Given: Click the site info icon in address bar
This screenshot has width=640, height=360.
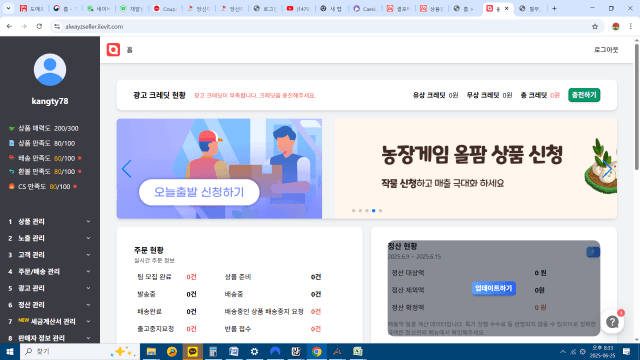Looking at the screenshot, I should click(57, 27).
